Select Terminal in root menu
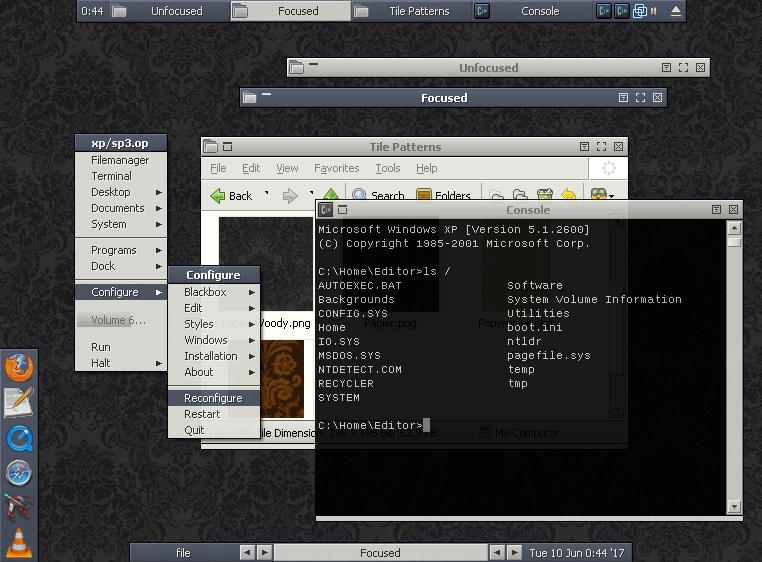Viewport: 762px width, 562px height. pos(121,176)
